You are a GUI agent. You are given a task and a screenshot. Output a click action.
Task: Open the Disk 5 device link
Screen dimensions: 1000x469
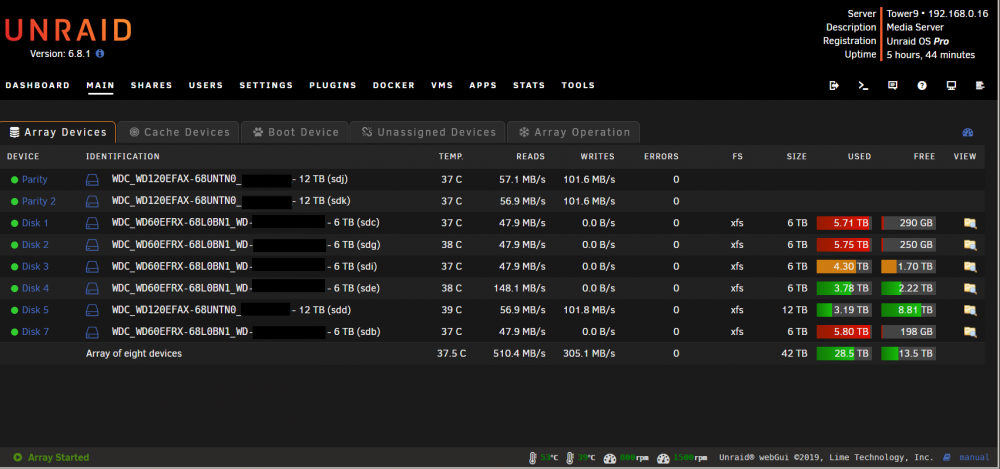coord(35,310)
